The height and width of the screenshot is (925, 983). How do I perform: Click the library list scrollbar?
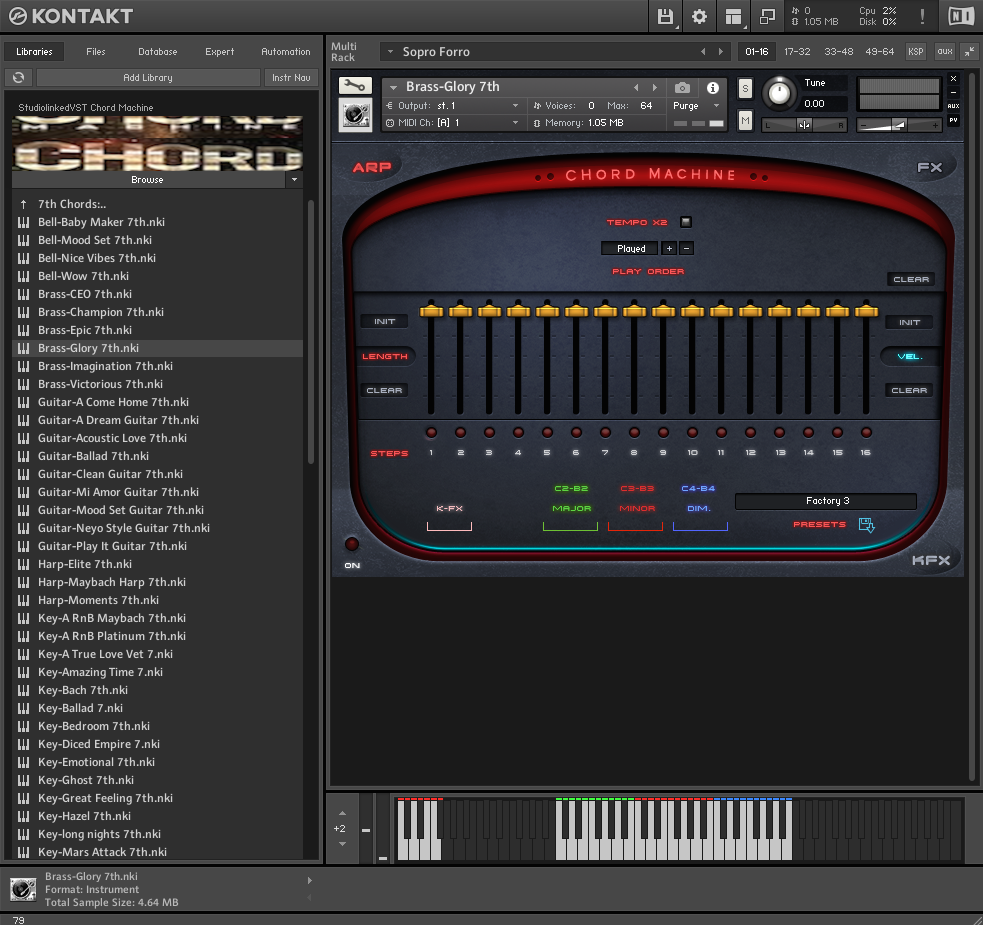click(x=311, y=332)
